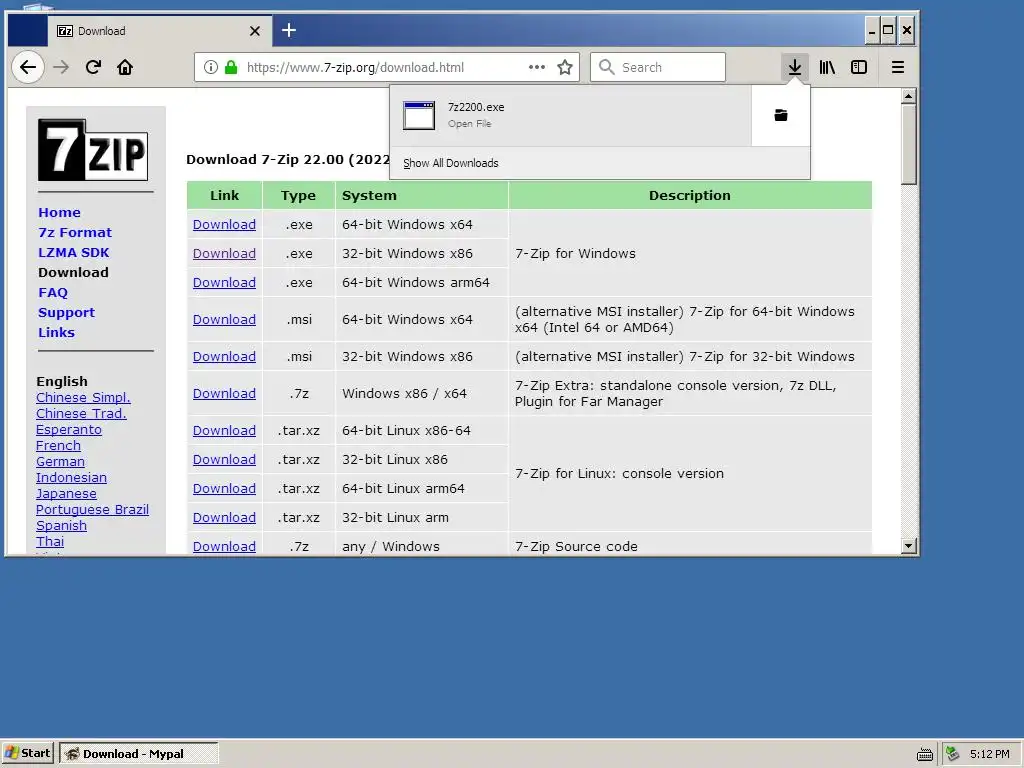1024x768 pixels.
Task: Close the Download tab
Action: 255,31
